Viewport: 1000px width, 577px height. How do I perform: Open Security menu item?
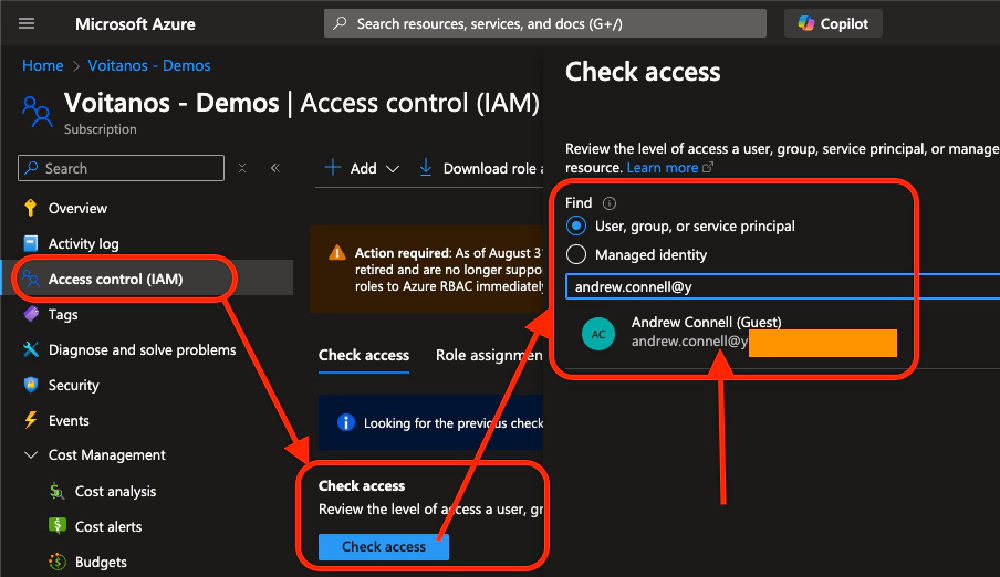pyautogui.click(x=74, y=385)
